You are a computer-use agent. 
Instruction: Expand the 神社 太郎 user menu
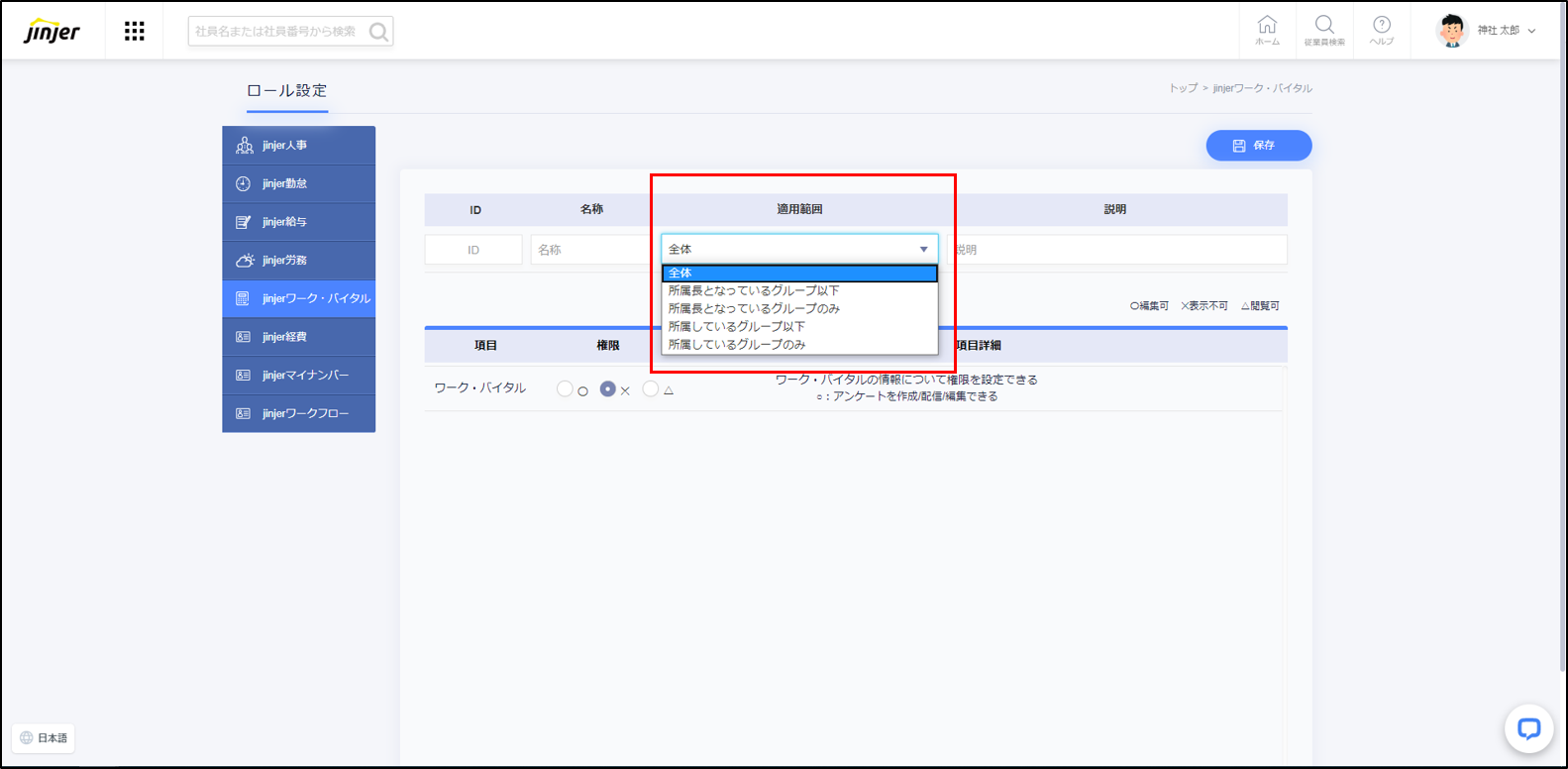[x=1531, y=31]
